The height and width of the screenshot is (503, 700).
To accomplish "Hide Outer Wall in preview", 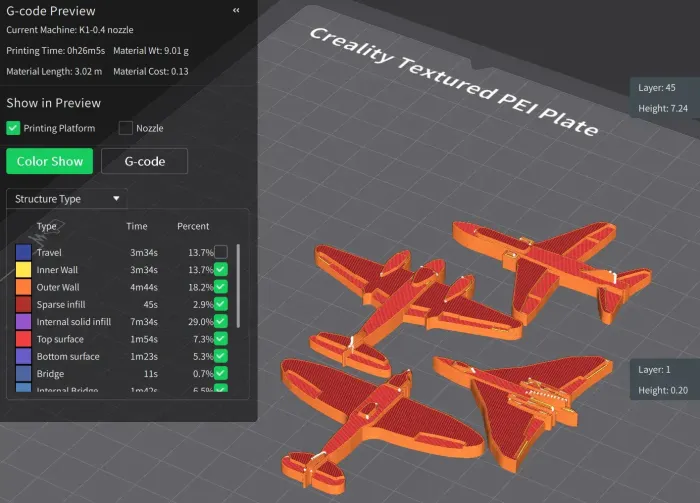I will click(221, 287).
